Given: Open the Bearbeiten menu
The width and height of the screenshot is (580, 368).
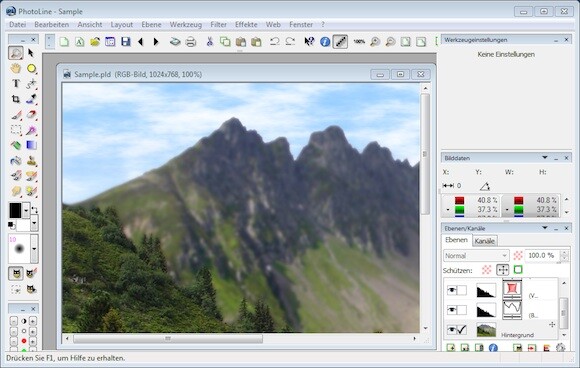Looking at the screenshot, I should coord(51,25).
